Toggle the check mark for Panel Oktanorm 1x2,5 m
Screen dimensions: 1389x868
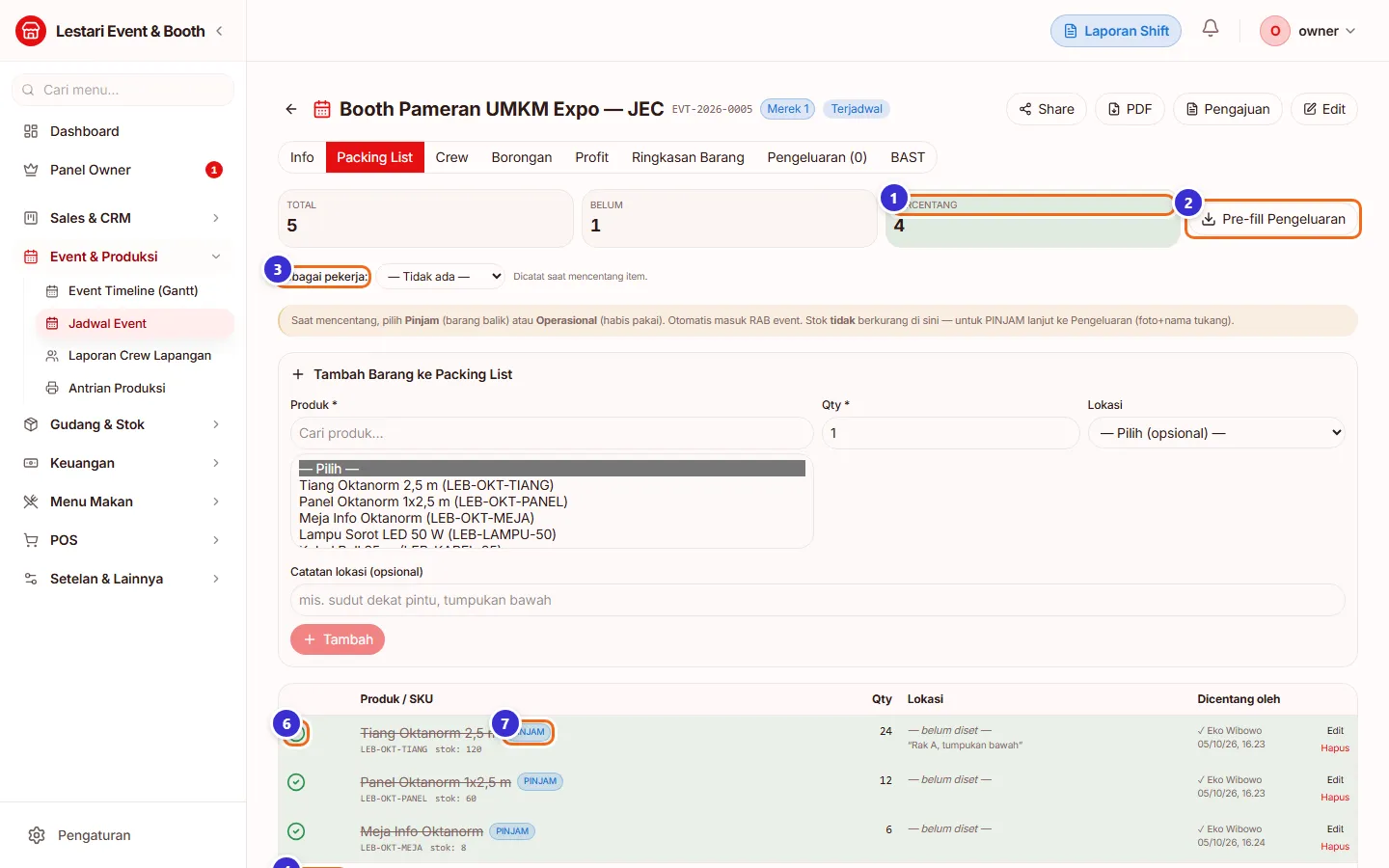[x=296, y=782]
